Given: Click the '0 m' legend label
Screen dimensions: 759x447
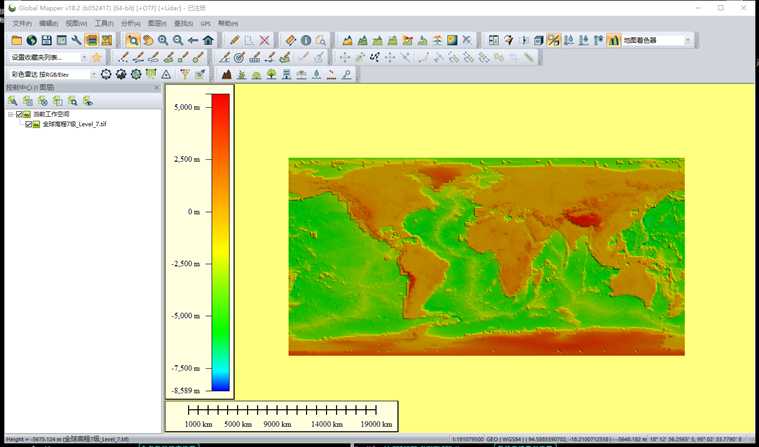Looking at the screenshot, I should click(x=194, y=212).
